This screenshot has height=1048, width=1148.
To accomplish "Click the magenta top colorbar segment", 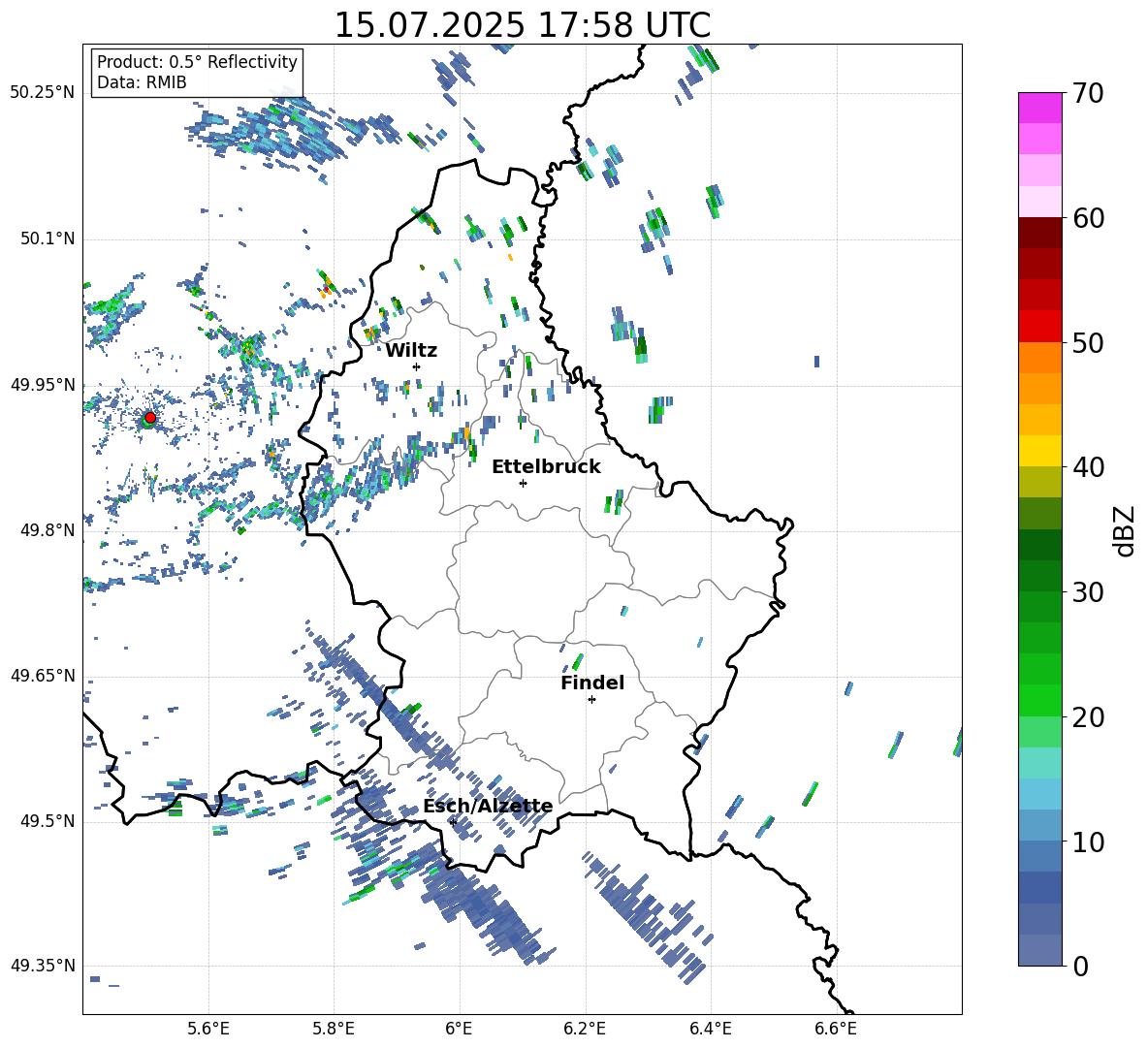I will click(1039, 109).
